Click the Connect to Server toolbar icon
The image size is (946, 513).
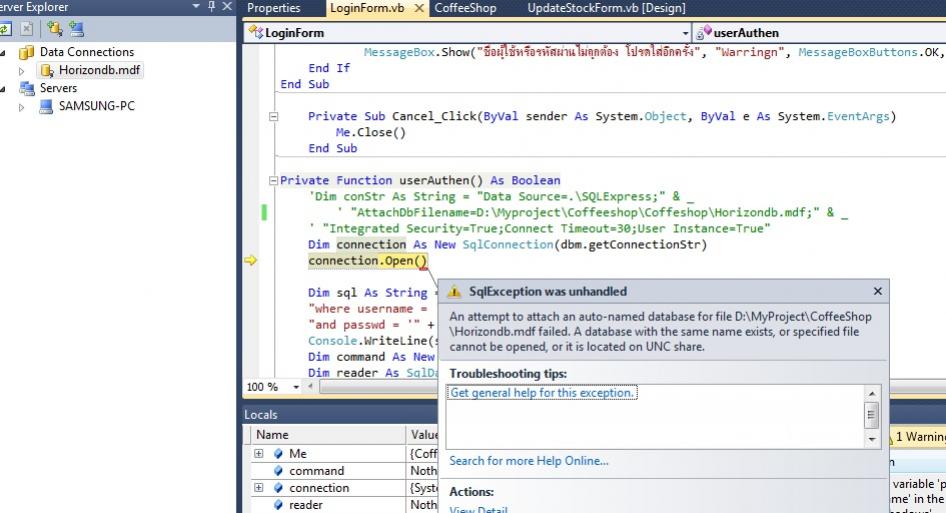pos(77,29)
